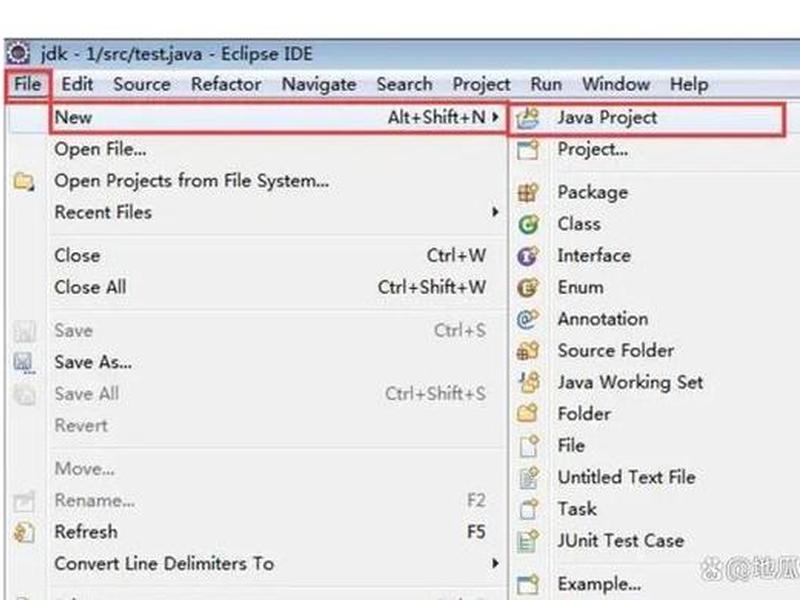Image resolution: width=800 pixels, height=600 pixels.
Task: Expand the New submenu arrow
Action: coord(495,117)
